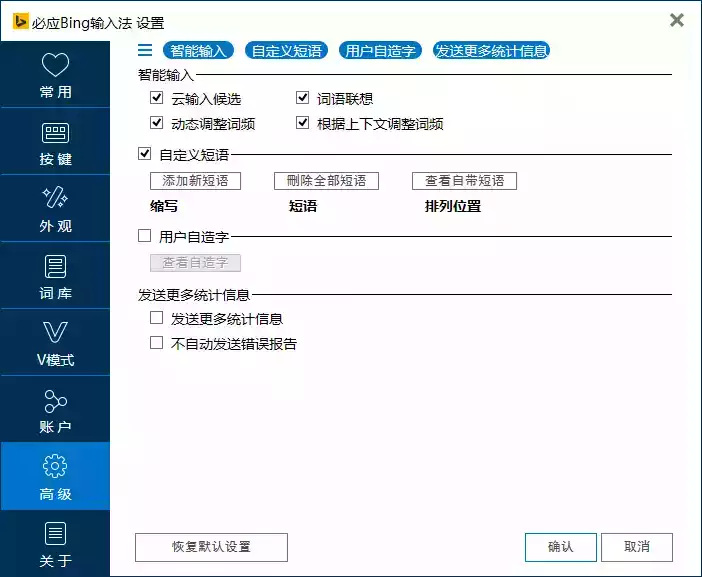Confirm settings with 确认 button
This screenshot has width=702, height=577.
pos(561,547)
